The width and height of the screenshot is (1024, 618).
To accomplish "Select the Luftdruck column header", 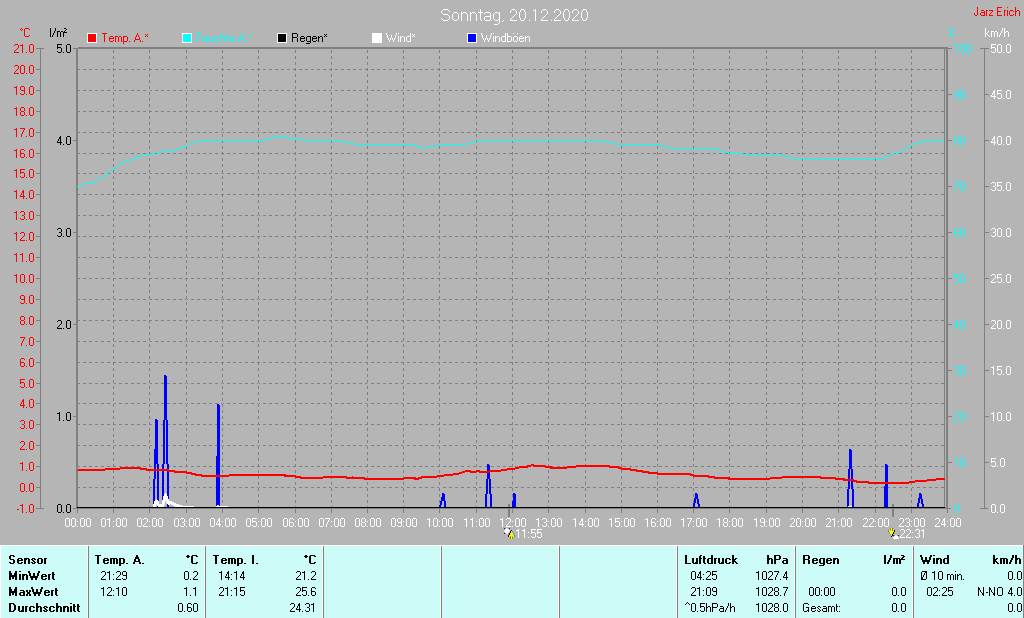I will click(711, 560).
